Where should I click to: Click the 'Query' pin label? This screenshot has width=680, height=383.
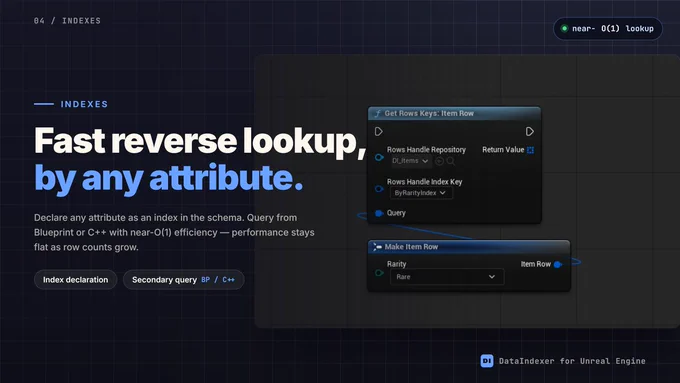tap(396, 213)
